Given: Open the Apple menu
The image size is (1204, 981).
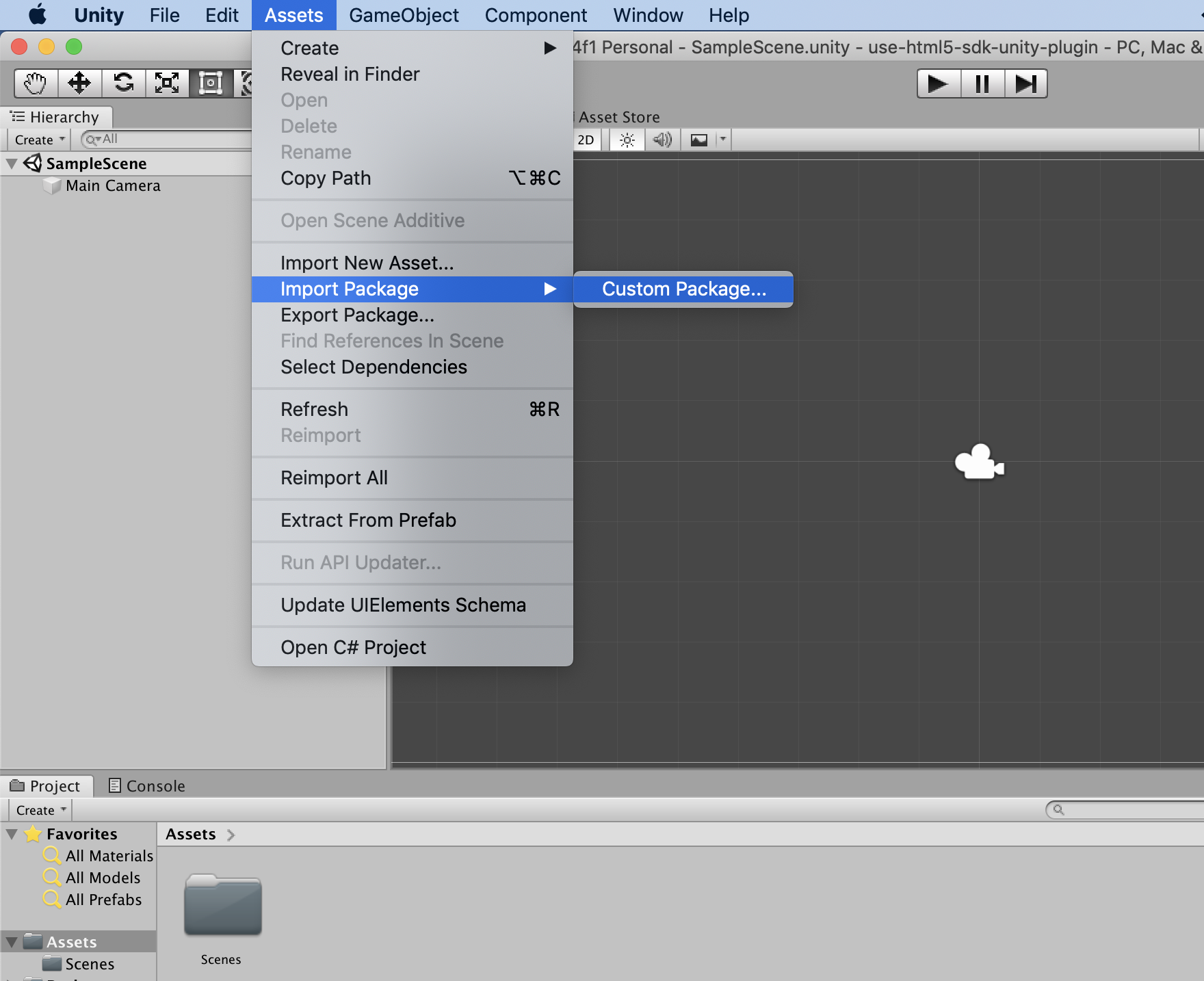Looking at the screenshot, I should click(37, 15).
